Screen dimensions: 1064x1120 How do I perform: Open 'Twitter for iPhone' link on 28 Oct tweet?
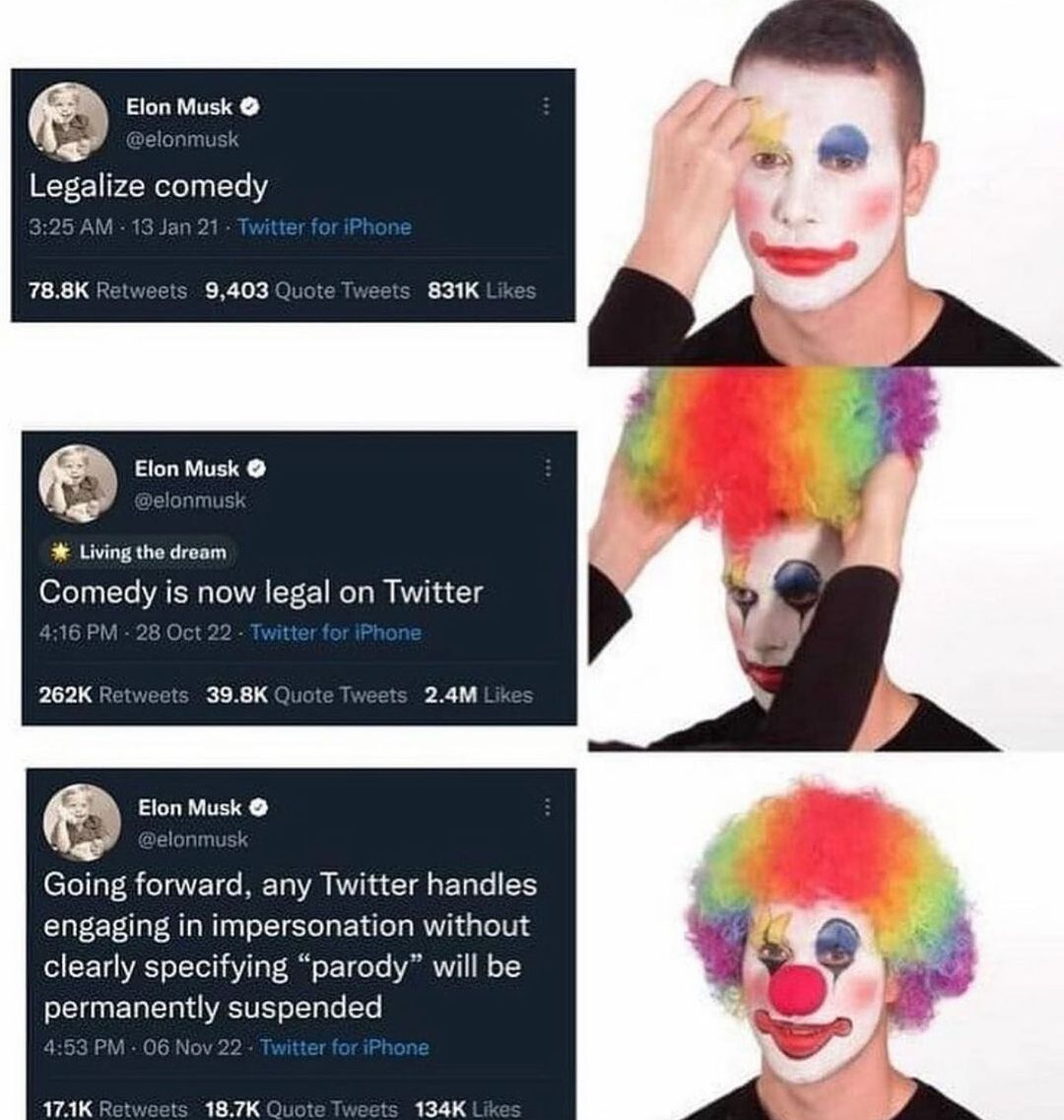[x=336, y=632]
